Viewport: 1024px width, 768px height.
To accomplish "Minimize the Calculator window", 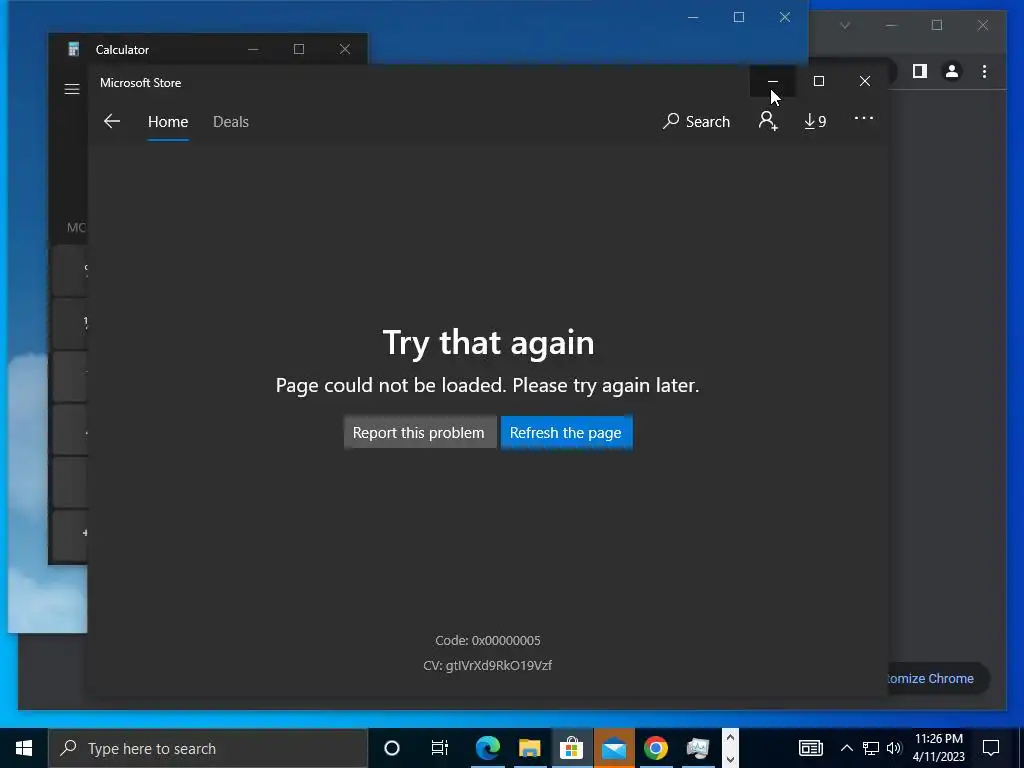I will 253,49.
